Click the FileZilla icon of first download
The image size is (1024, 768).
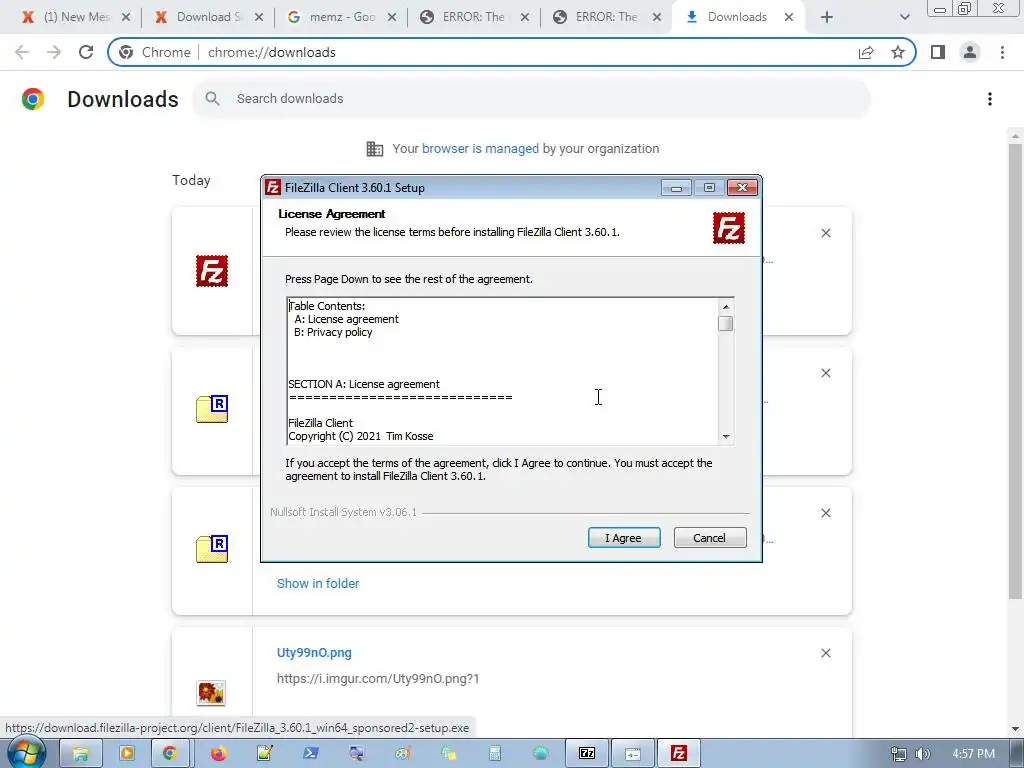tap(212, 271)
